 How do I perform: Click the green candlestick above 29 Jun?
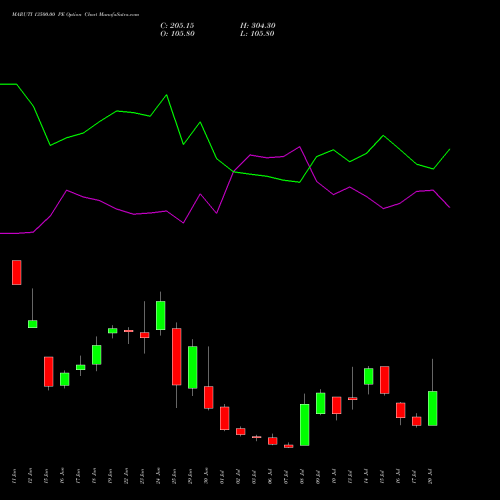[193, 367]
